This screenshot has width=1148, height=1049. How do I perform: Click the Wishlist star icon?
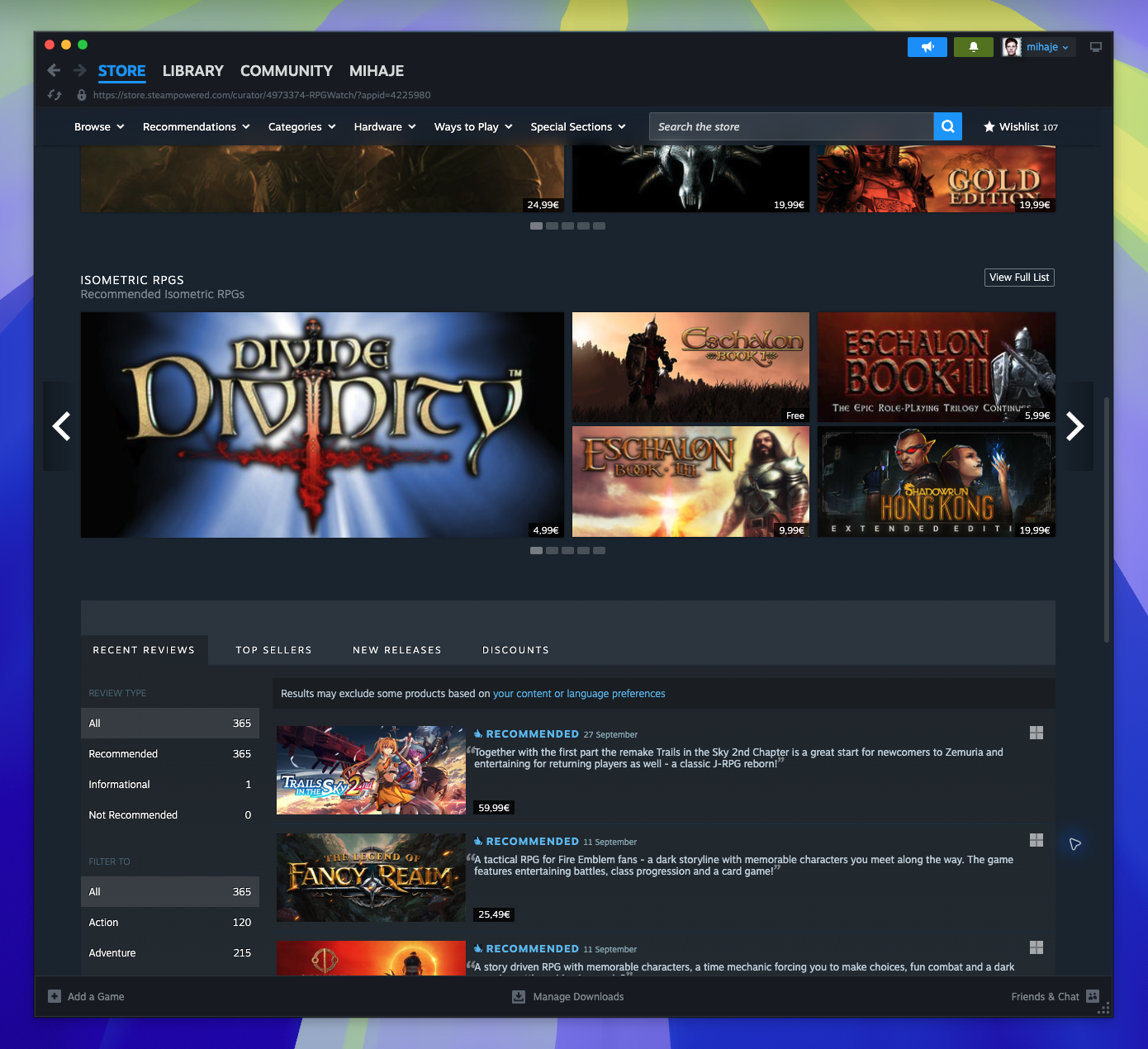pos(989,126)
